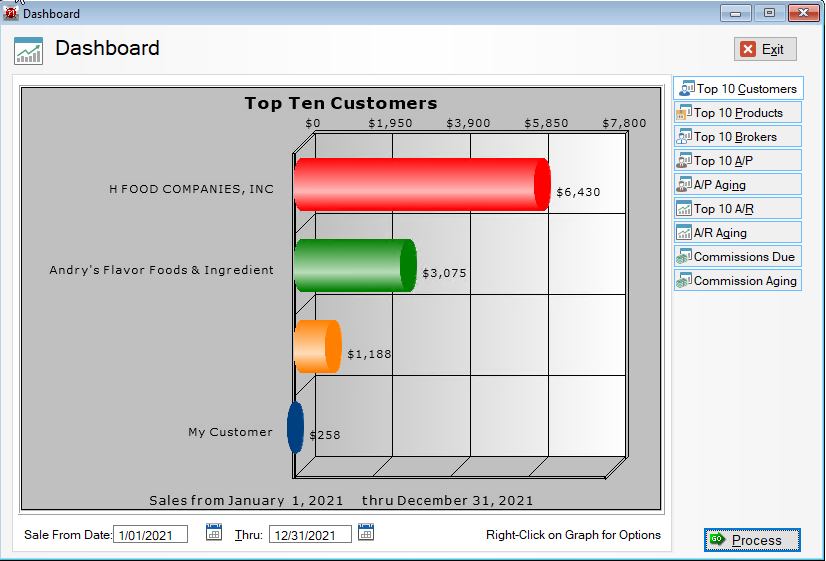Click the red H FOOD COMPANIES bar
826x561 pixels.
[x=422, y=184]
